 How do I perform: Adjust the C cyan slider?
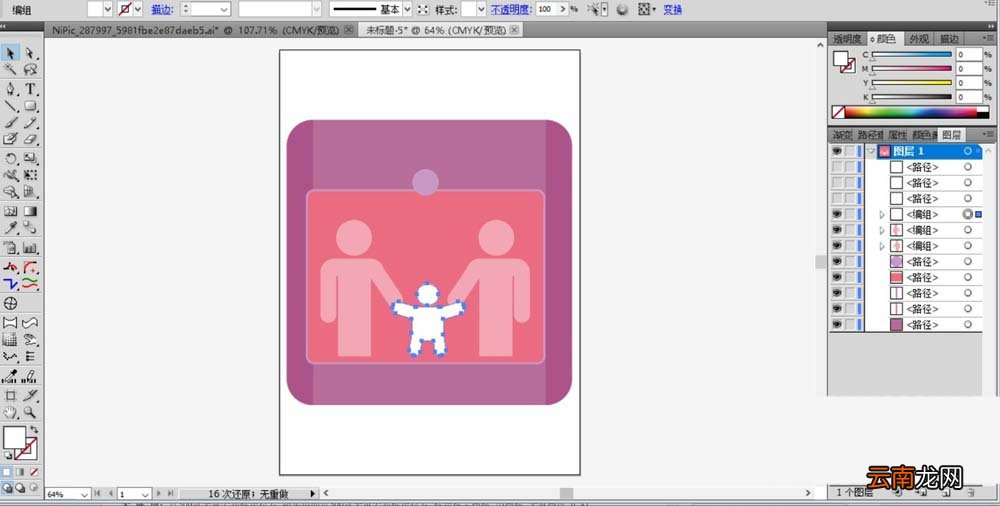(911, 56)
